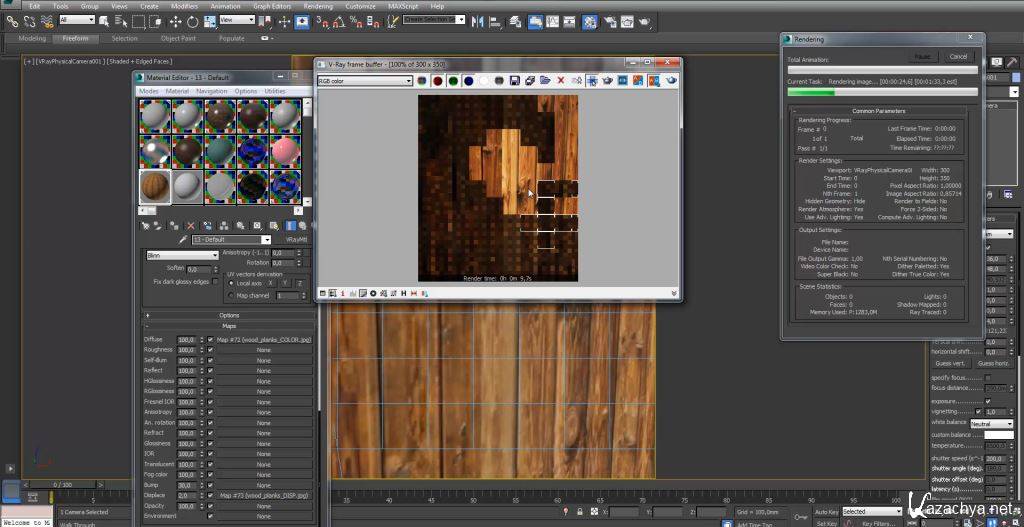Select the pink material sample sphere
Viewport: 1024px width, 527px height.
pos(284,150)
